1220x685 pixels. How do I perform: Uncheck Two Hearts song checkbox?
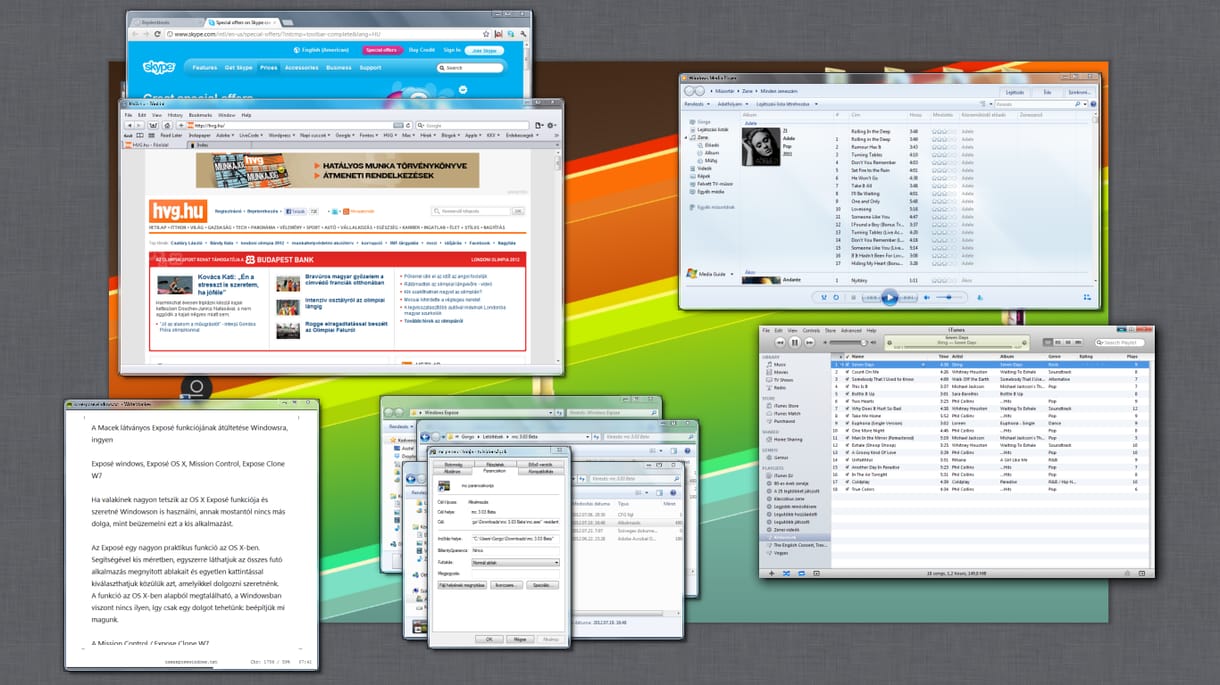point(847,401)
